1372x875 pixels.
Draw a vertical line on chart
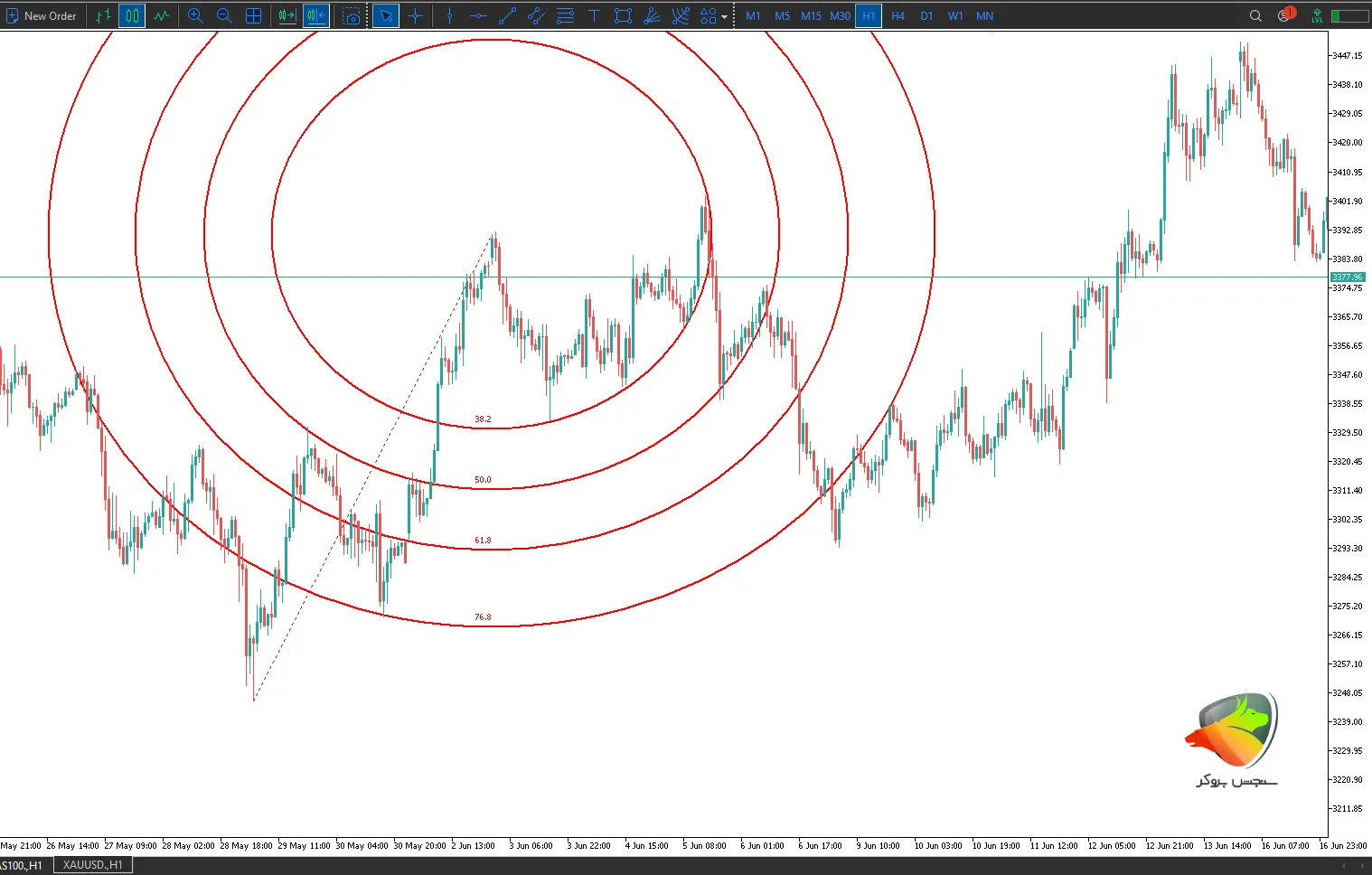coord(449,15)
